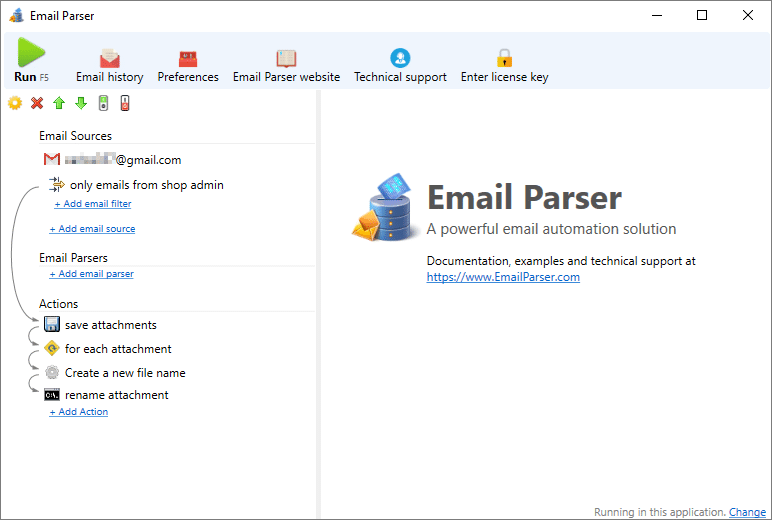Click the red X delete icon
This screenshot has width=772, height=520.
click(37, 103)
